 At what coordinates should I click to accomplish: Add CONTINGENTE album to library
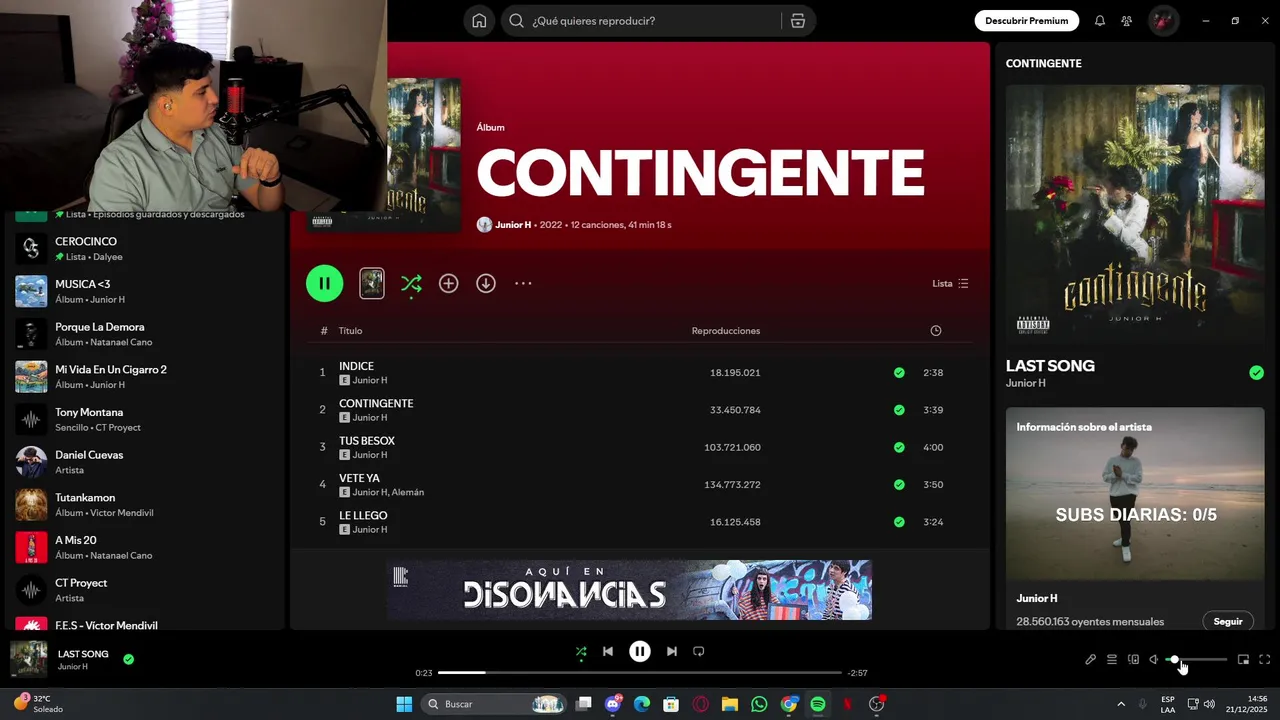[x=449, y=284]
